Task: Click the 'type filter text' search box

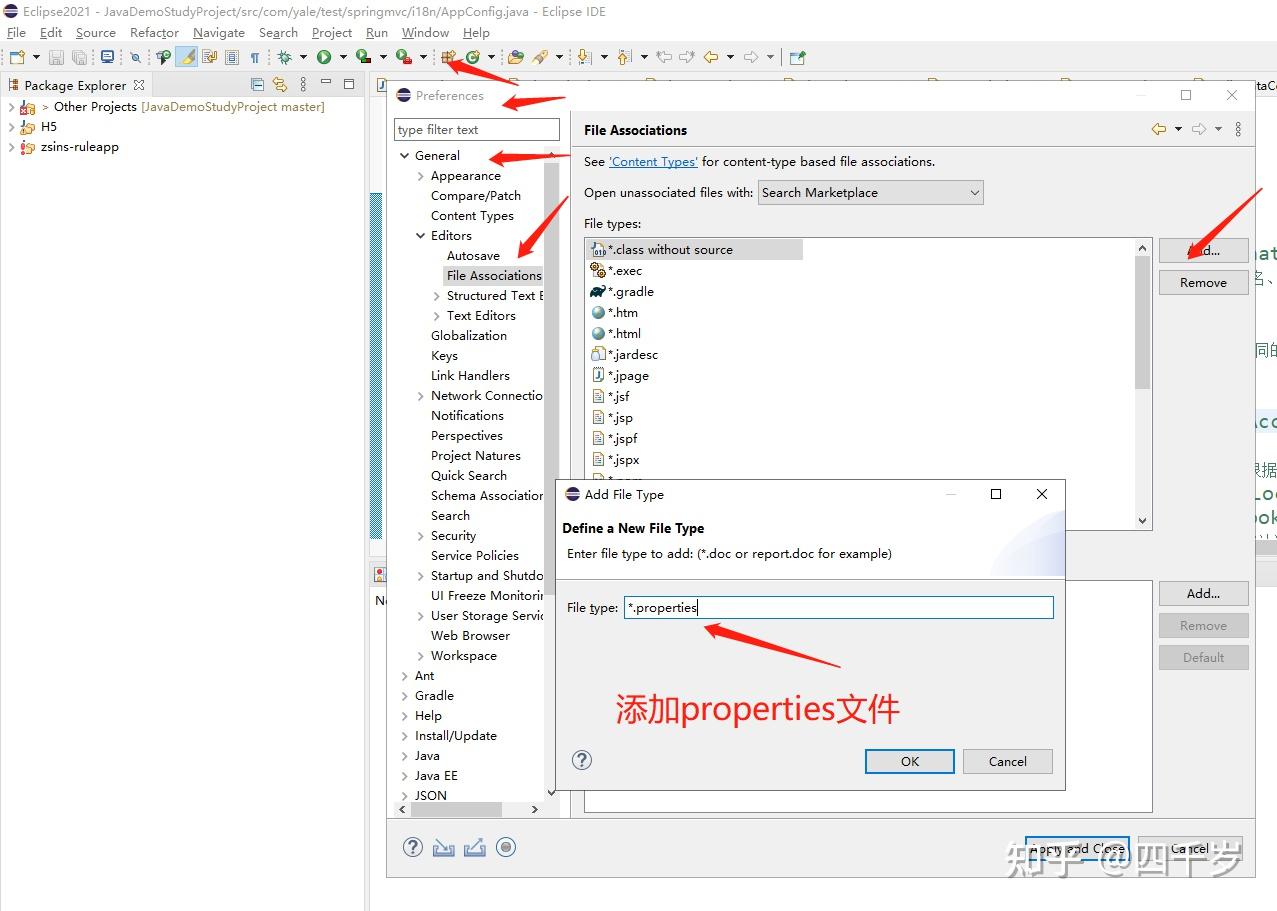Action: pos(477,129)
